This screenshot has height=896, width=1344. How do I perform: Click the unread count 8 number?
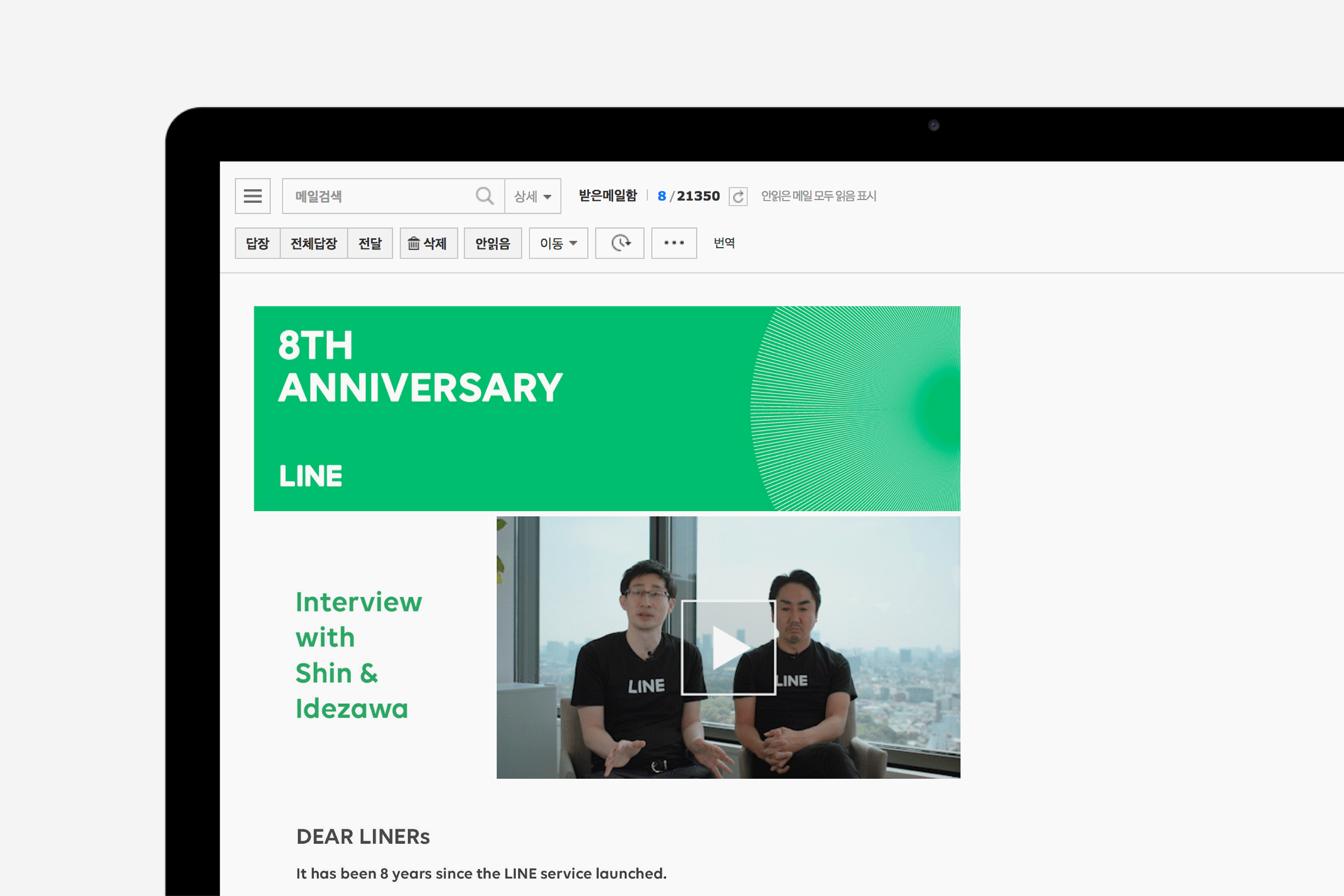pos(661,196)
